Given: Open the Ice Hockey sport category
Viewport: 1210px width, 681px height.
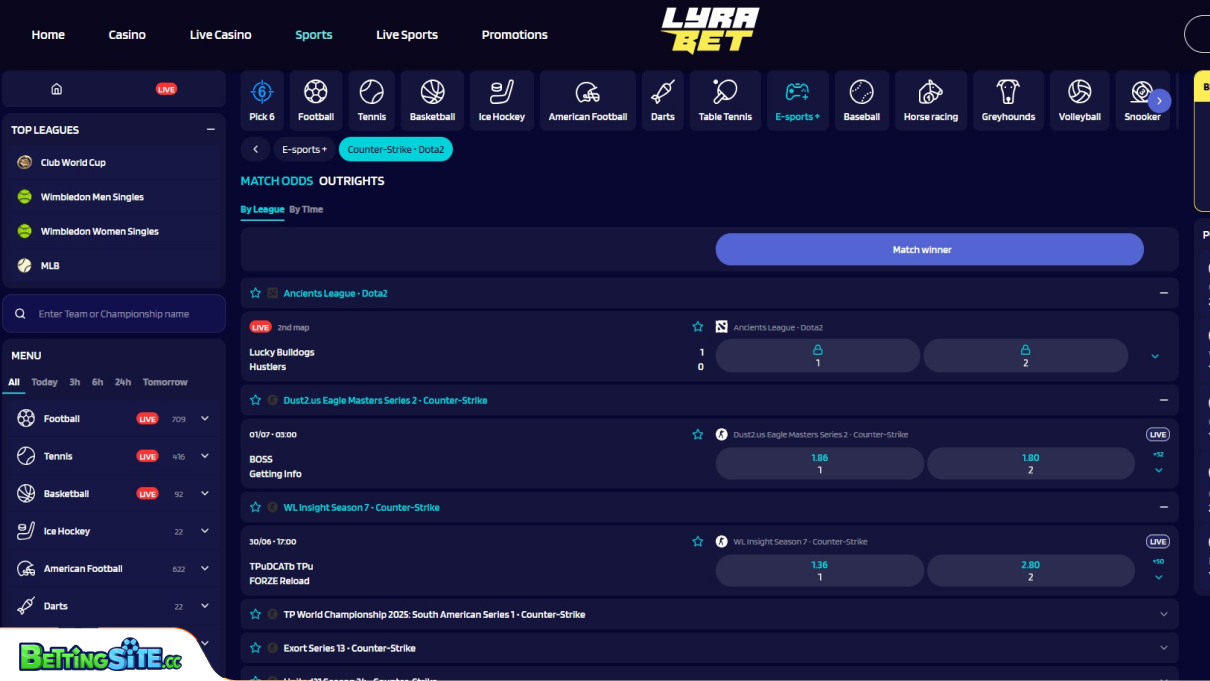Looking at the screenshot, I should tap(501, 99).
